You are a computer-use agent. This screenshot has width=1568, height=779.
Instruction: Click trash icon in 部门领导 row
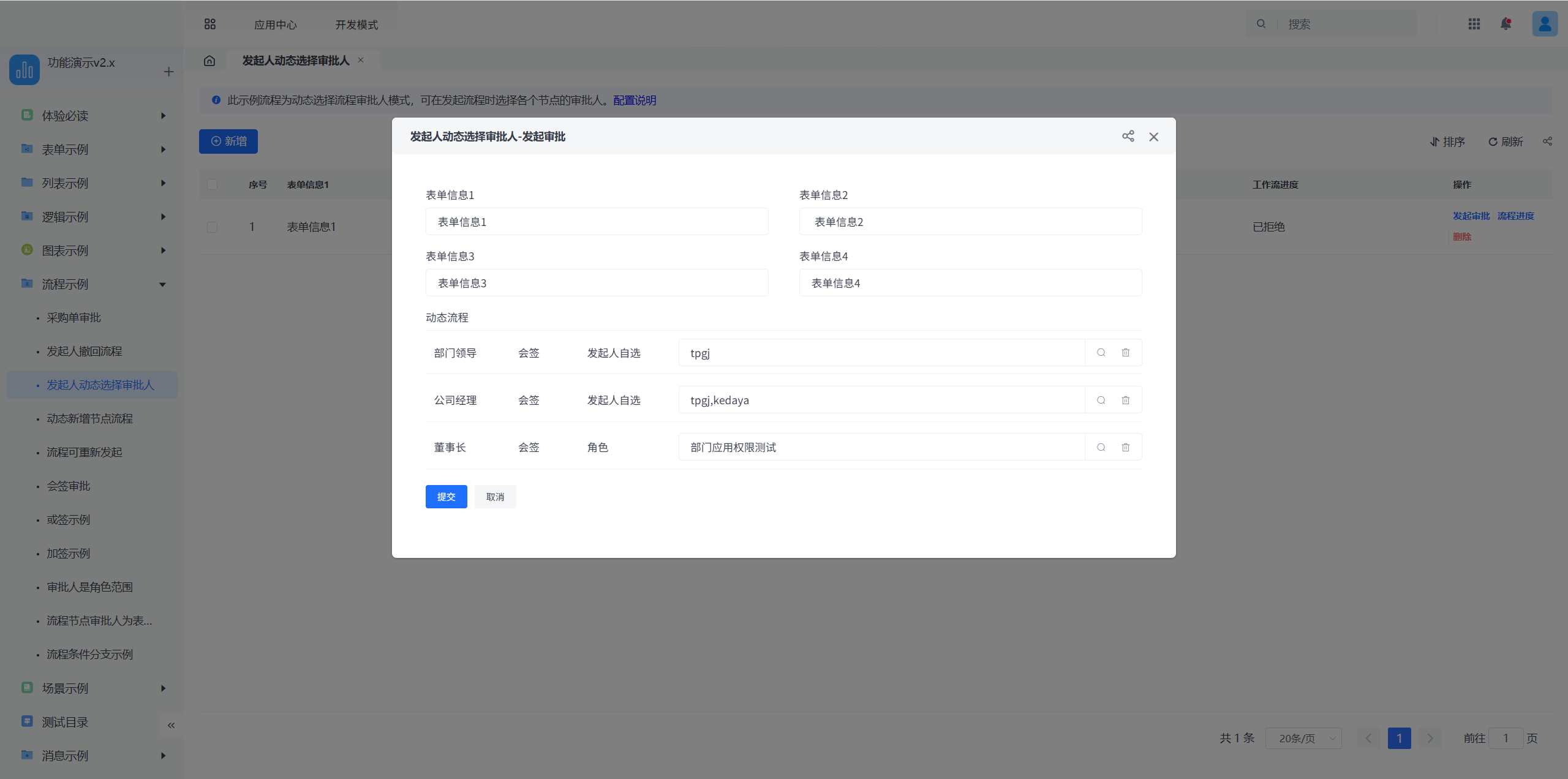[1125, 353]
